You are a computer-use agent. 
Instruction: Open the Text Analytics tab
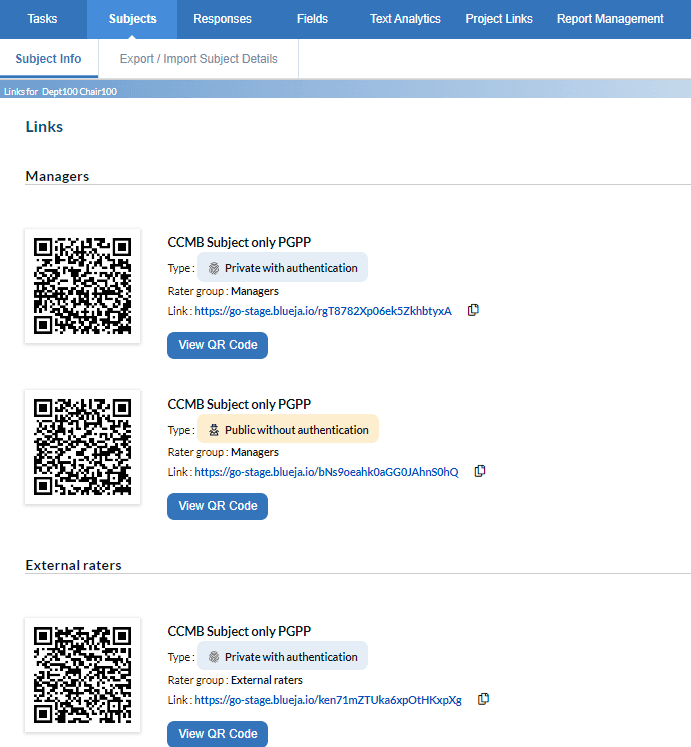tap(405, 19)
